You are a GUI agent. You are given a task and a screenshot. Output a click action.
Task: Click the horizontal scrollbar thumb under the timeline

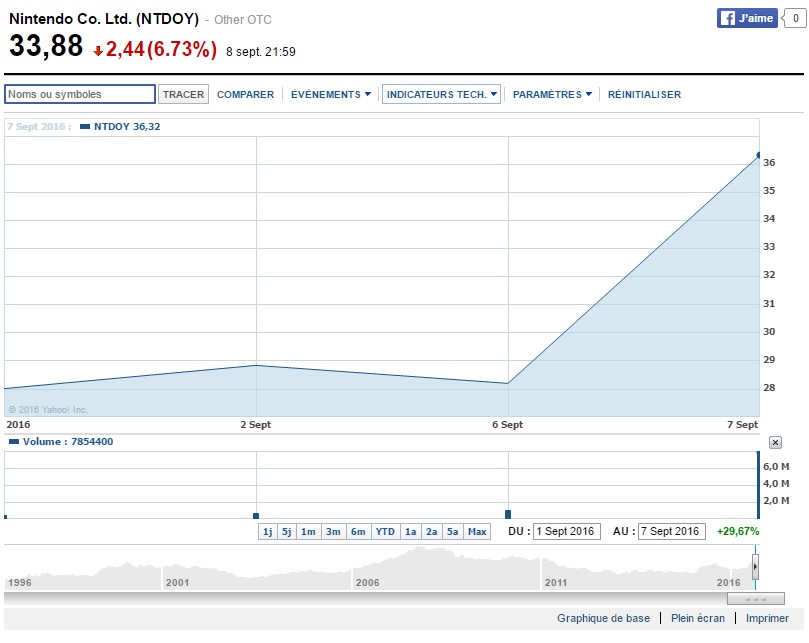click(755, 599)
